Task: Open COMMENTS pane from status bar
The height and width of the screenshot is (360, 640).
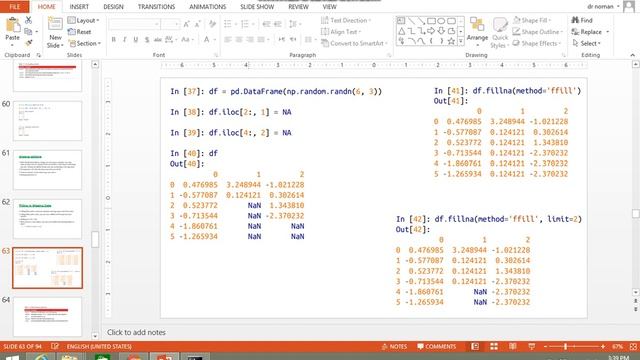Action: tap(436, 347)
